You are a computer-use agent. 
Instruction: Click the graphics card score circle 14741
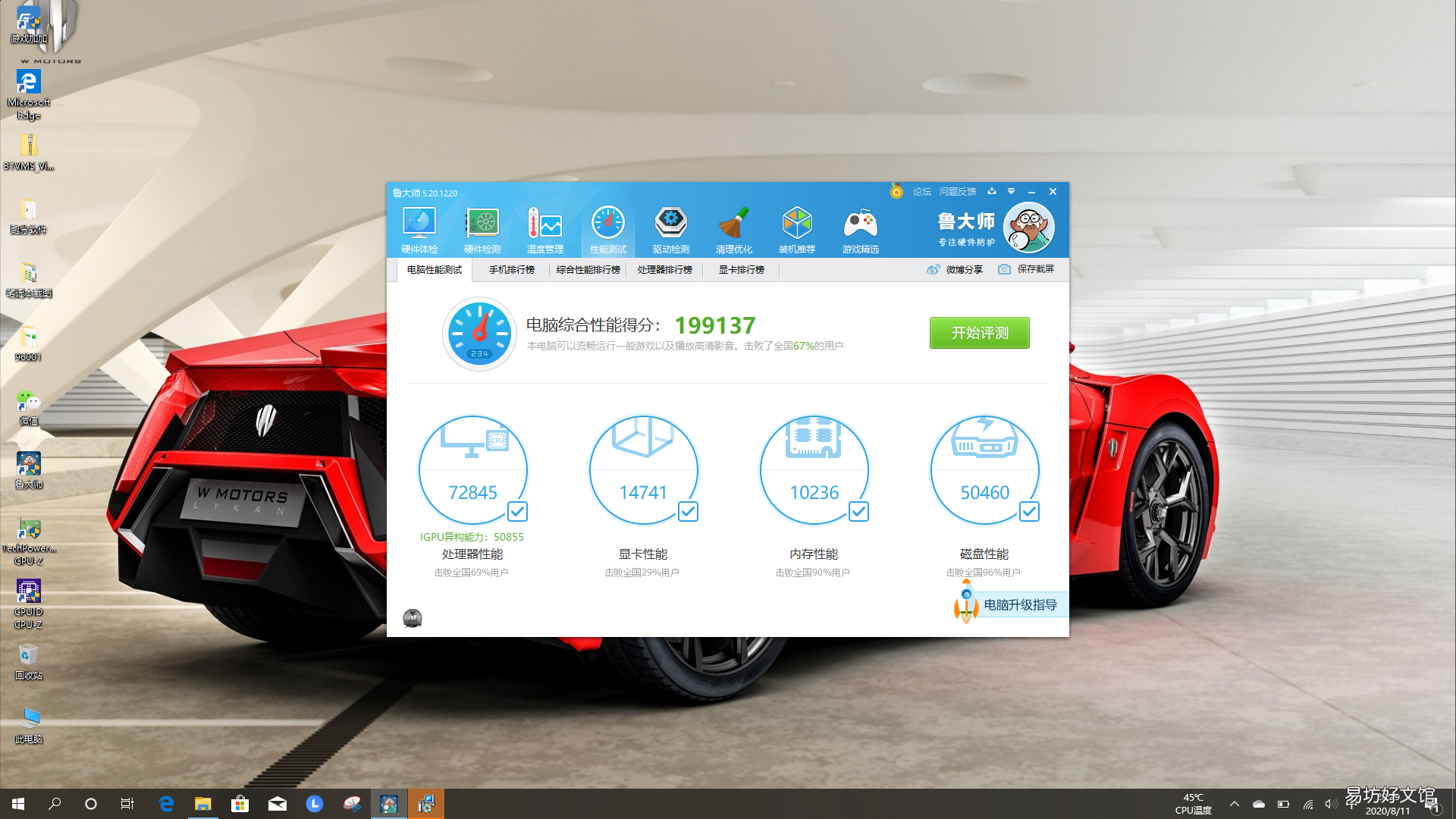pyautogui.click(x=644, y=470)
